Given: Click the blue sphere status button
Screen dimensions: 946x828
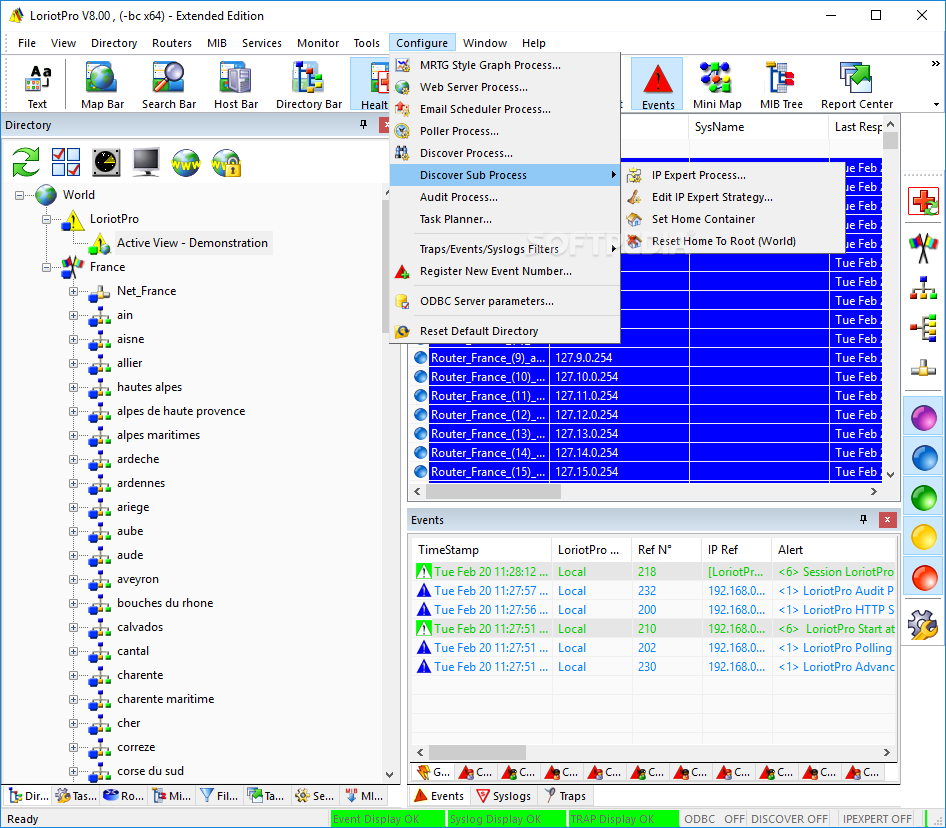Looking at the screenshot, I should (924, 458).
